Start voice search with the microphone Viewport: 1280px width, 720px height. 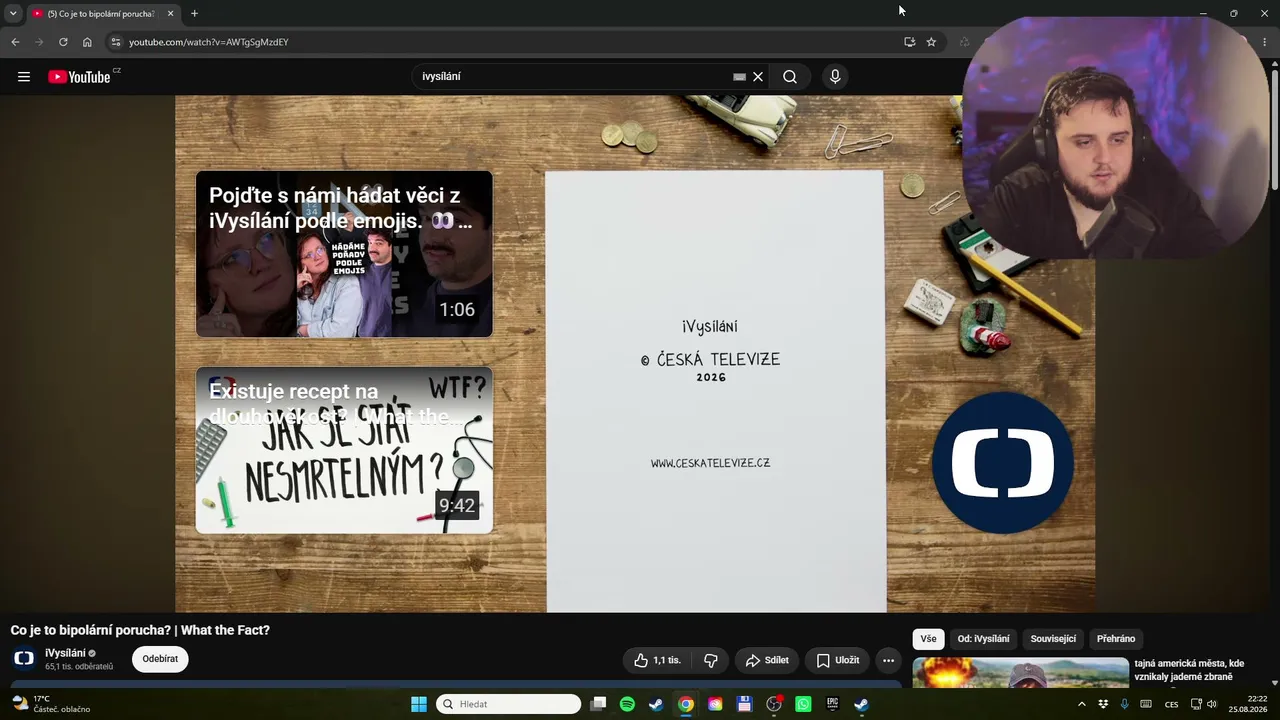(x=835, y=77)
